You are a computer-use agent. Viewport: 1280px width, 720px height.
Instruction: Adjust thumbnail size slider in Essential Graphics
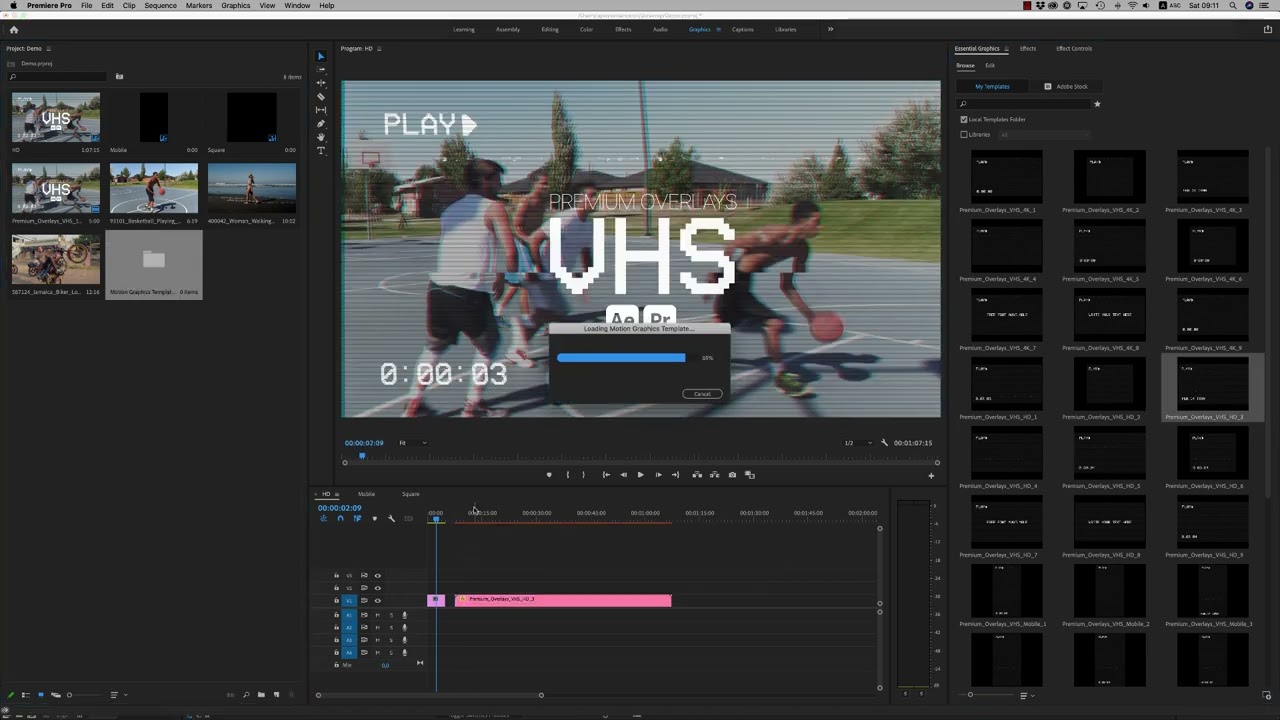coord(970,695)
